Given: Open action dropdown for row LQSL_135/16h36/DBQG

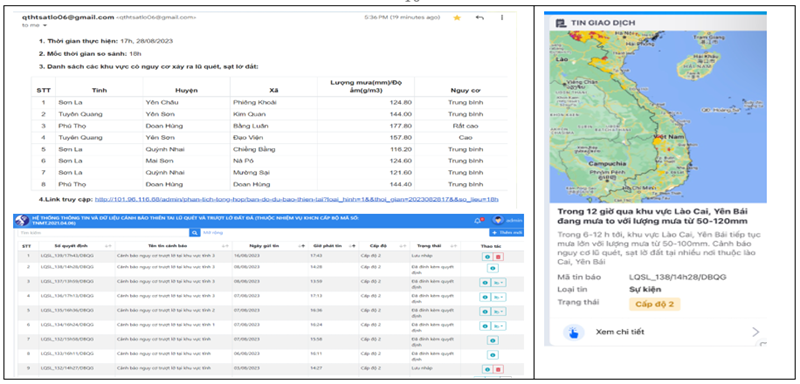Looking at the screenshot, I should pos(499,311).
